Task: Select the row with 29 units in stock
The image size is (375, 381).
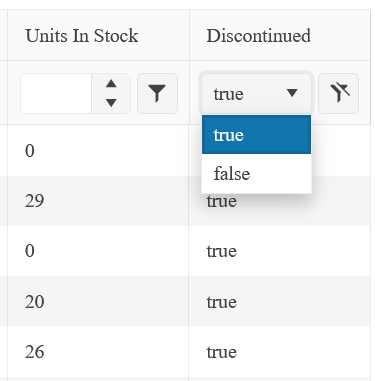Action: (185, 201)
